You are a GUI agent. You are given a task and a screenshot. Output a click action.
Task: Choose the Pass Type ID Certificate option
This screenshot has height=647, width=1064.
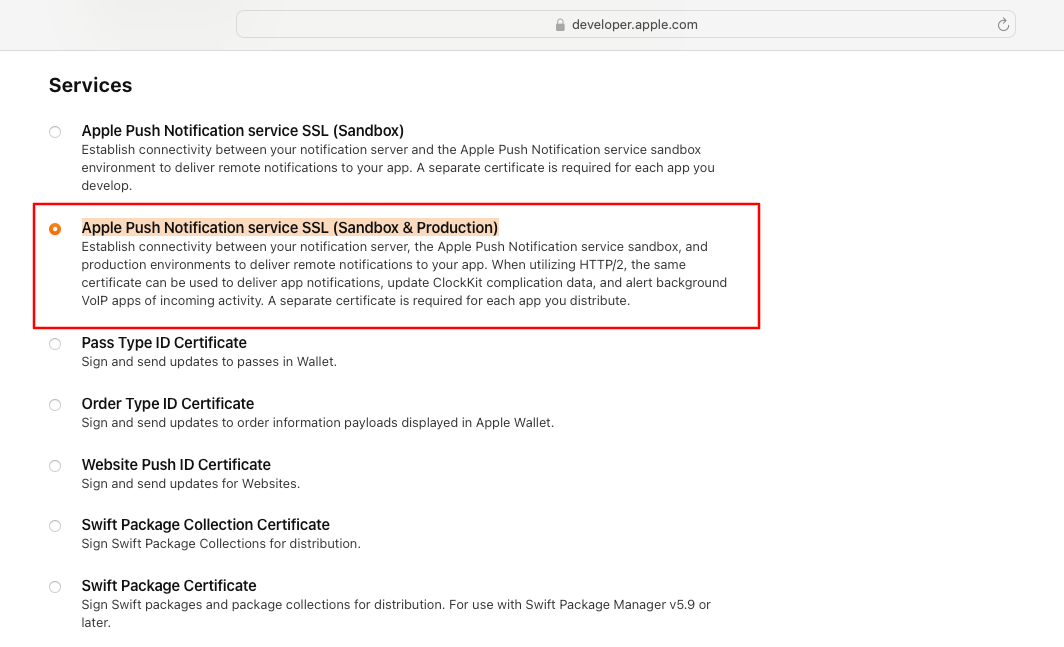55,344
